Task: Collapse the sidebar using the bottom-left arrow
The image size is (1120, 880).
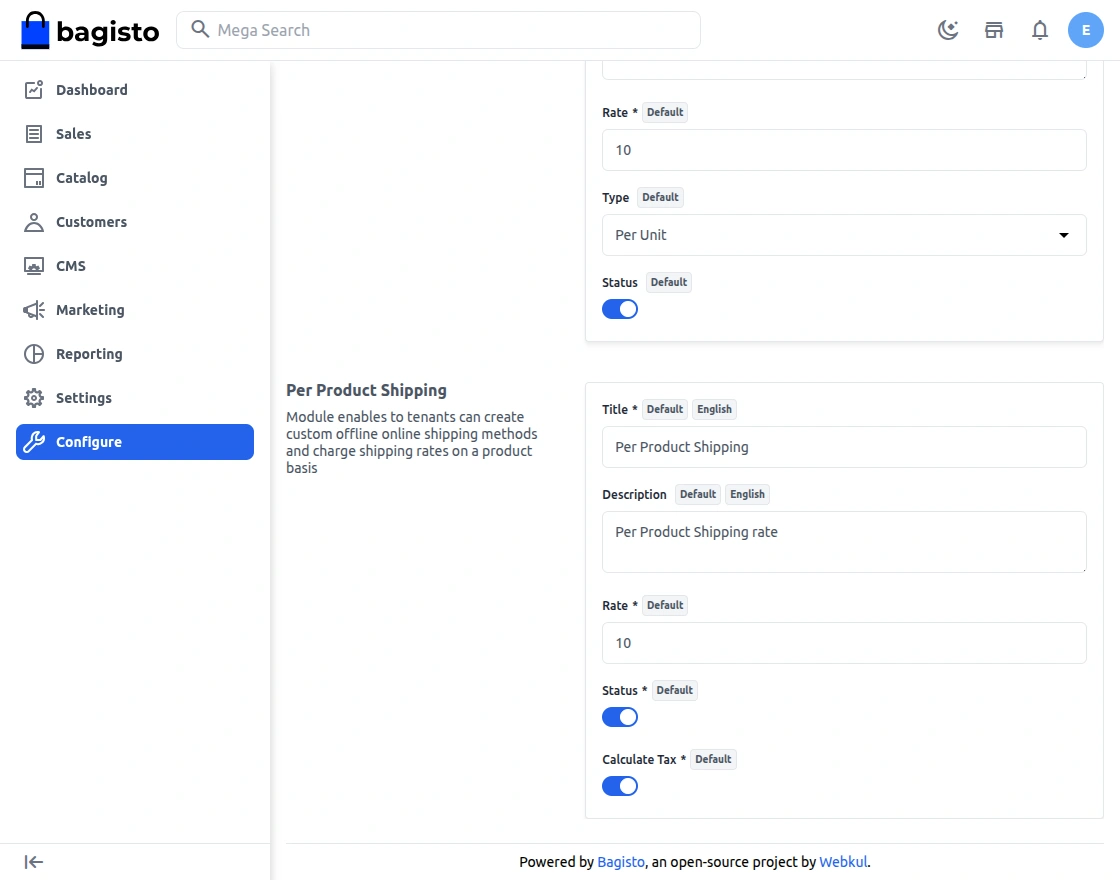Action: 33,861
